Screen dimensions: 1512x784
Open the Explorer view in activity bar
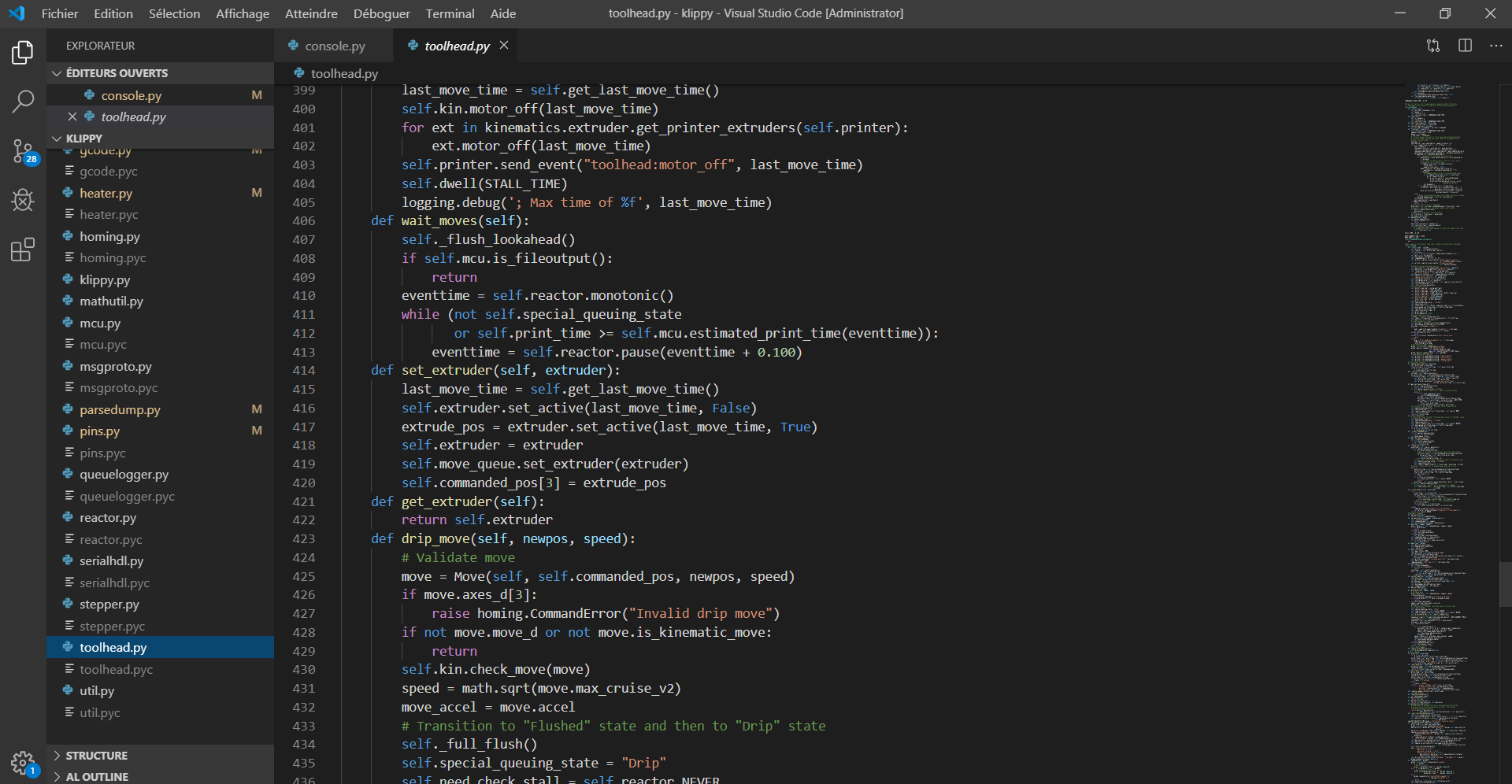23,53
